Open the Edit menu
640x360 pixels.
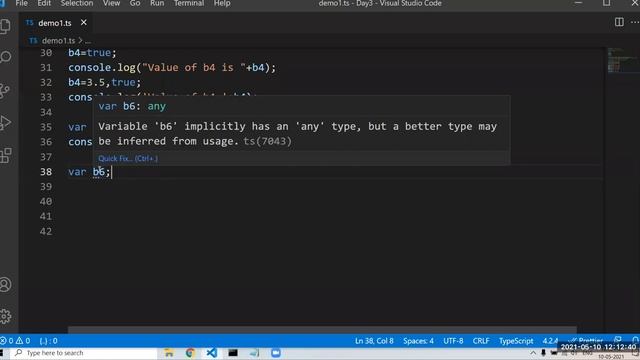44,3
